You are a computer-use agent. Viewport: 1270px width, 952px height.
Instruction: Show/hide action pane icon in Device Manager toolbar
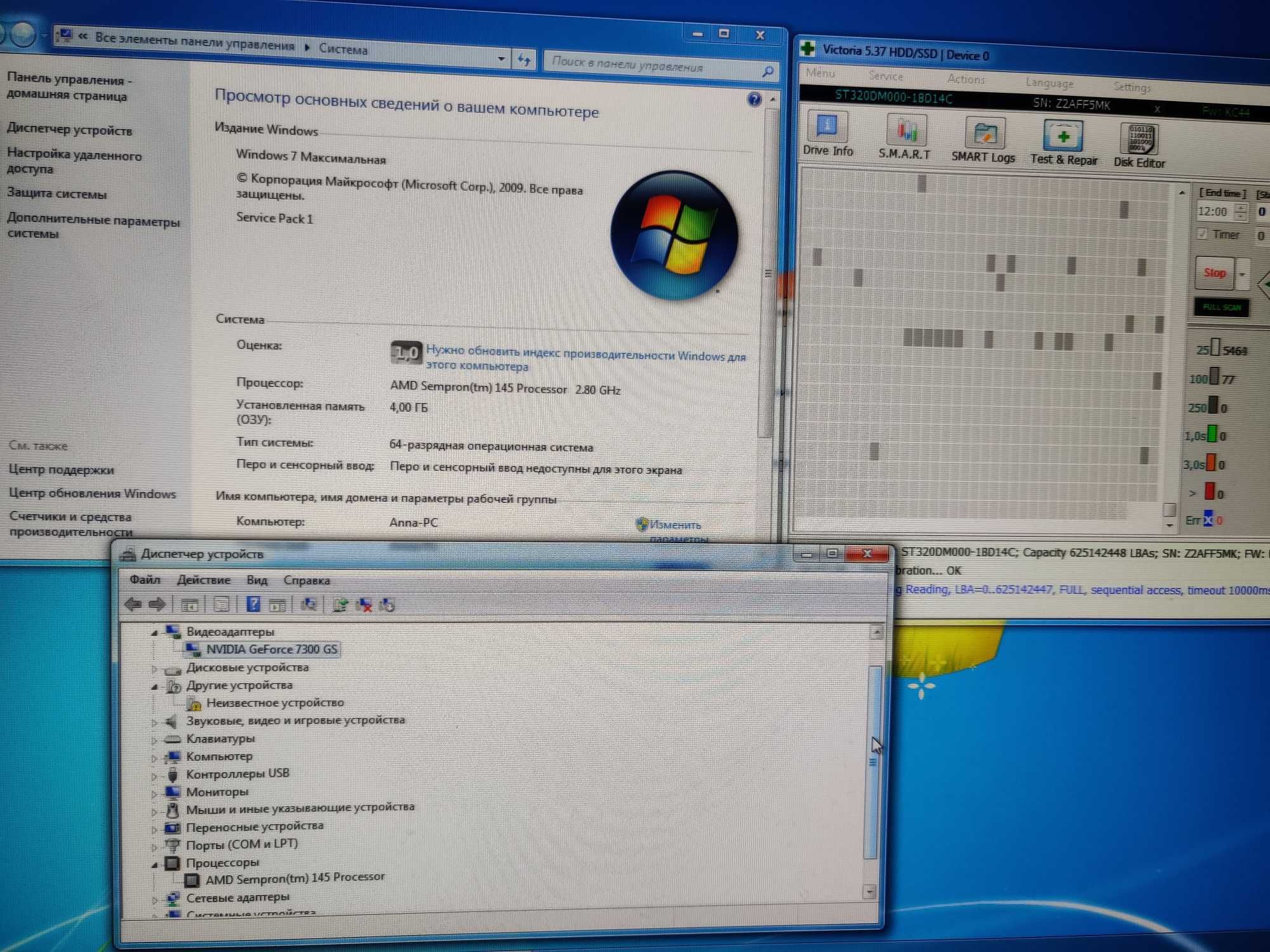pyautogui.click(x=277, y=605)
